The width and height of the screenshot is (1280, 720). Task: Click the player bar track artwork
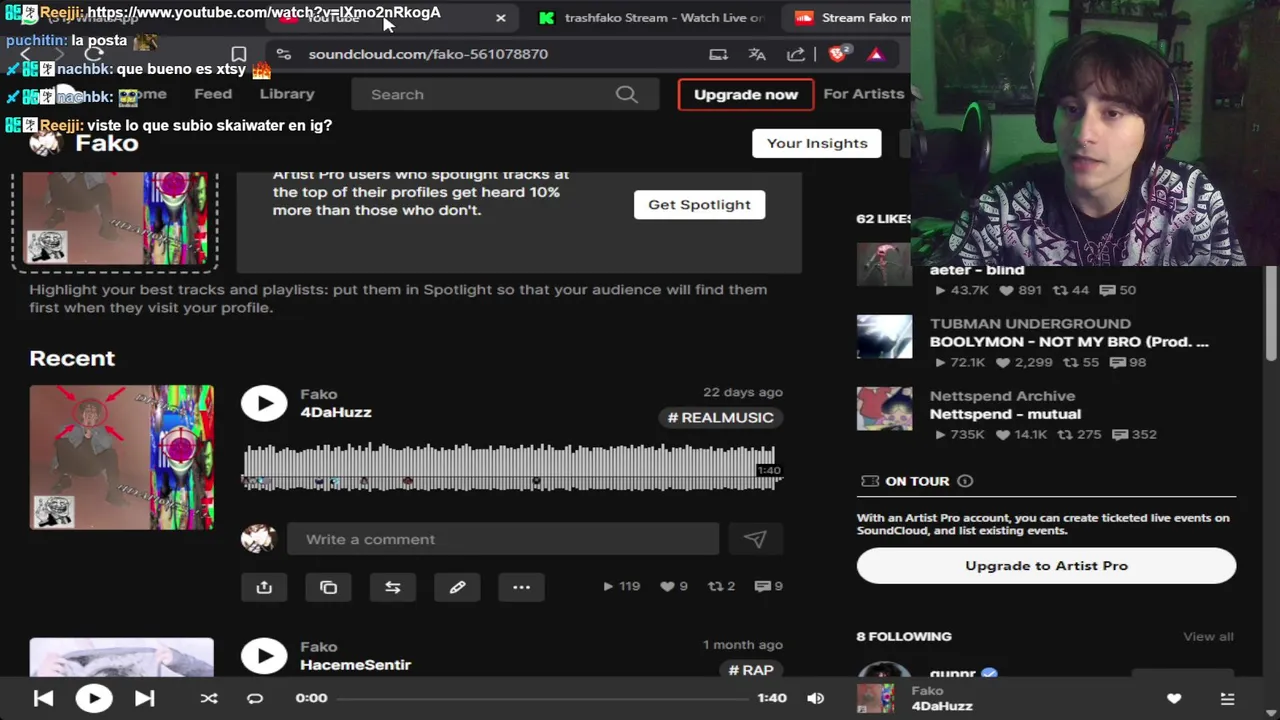click(x=876, y=698)
